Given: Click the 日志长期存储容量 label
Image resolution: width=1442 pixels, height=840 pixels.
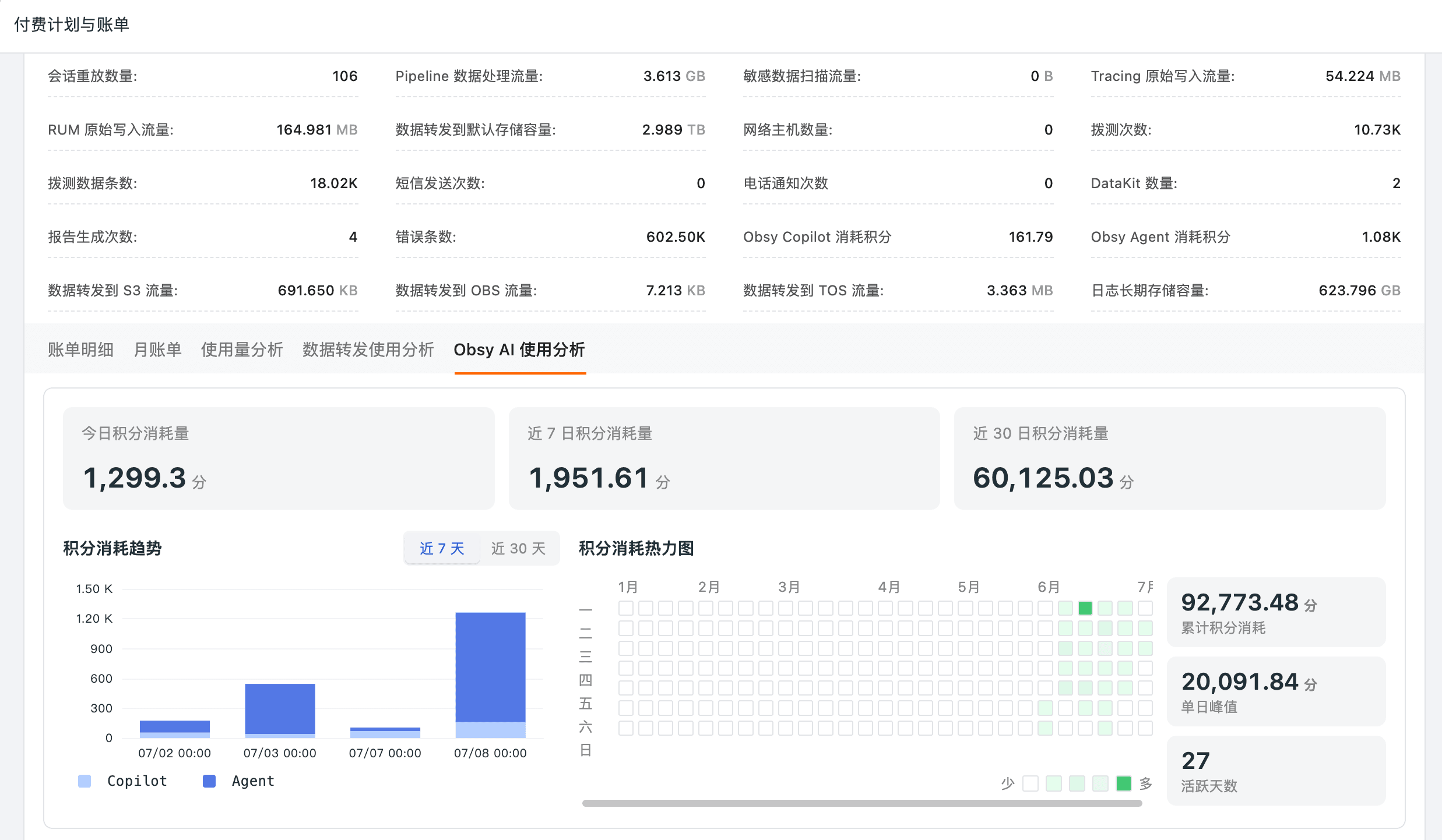Looking at the screenshot, I should (x=1150, y=291).
